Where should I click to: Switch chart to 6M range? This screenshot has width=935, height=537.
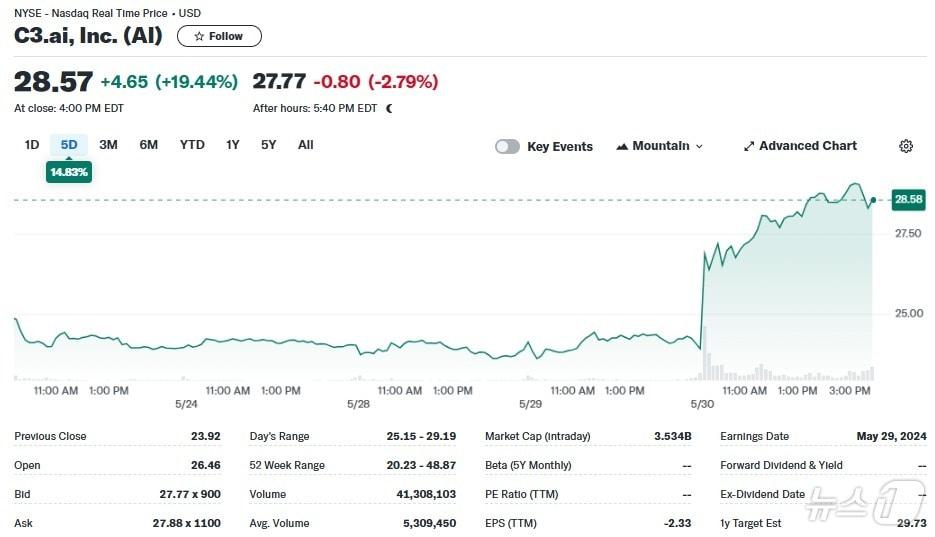(149, 145)
